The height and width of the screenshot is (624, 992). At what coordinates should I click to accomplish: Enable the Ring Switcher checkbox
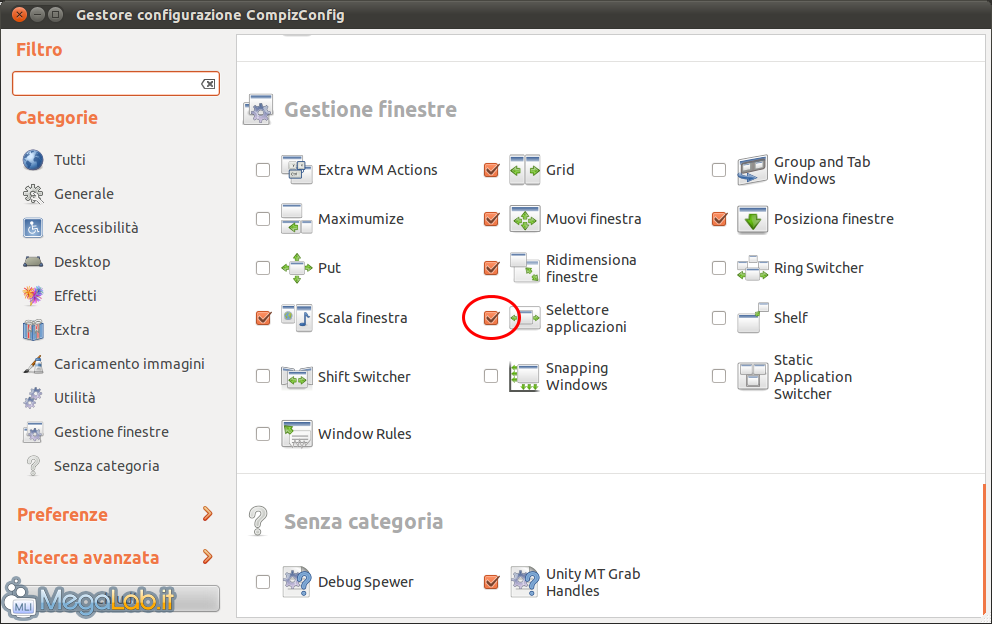719,268
